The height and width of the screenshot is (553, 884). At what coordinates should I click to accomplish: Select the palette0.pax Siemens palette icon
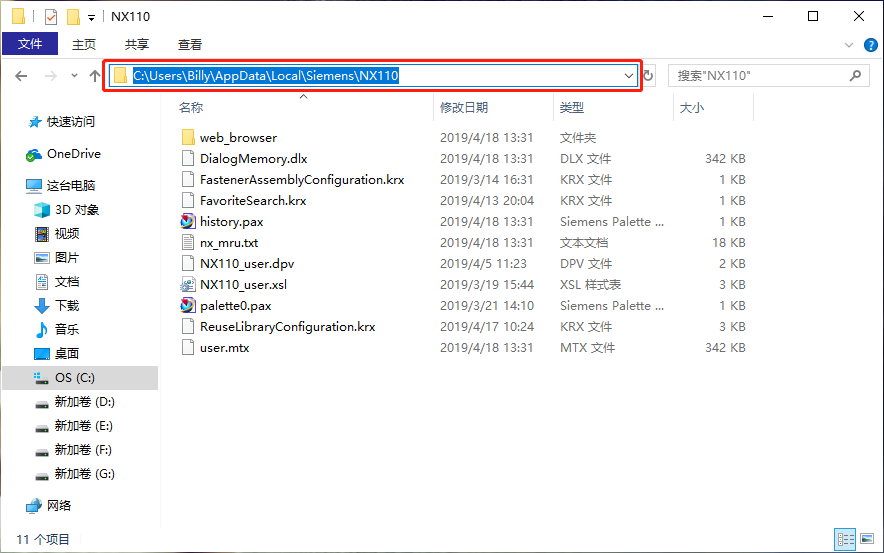(188, 306)
